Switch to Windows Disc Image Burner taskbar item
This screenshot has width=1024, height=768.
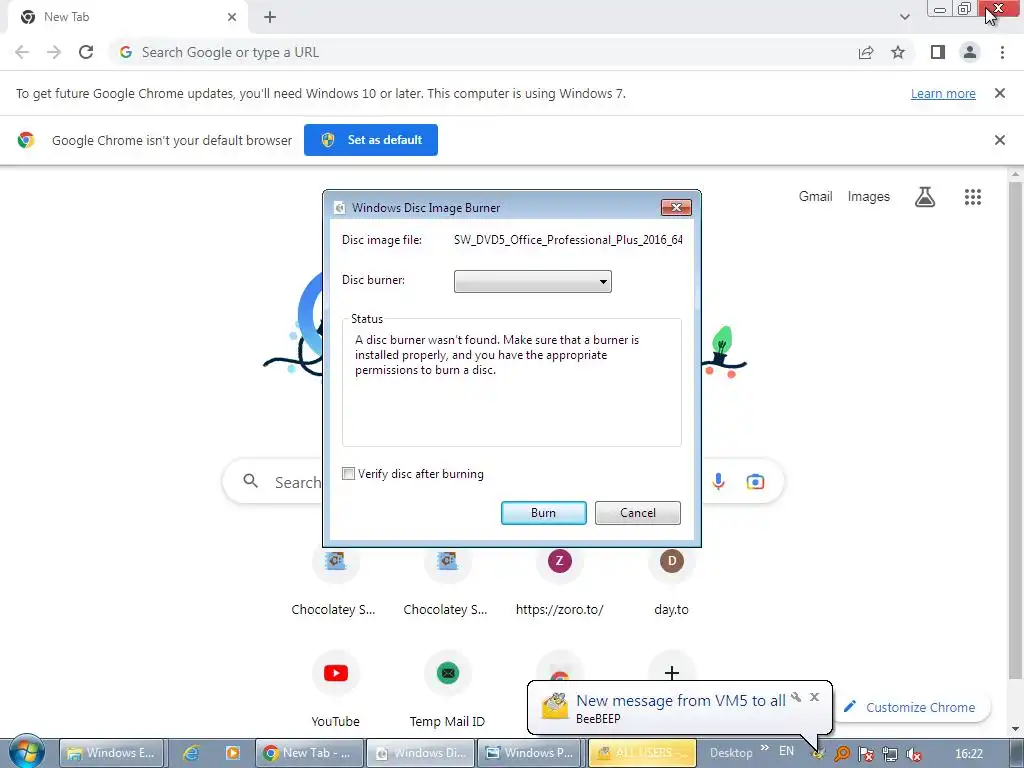(421, 753)
